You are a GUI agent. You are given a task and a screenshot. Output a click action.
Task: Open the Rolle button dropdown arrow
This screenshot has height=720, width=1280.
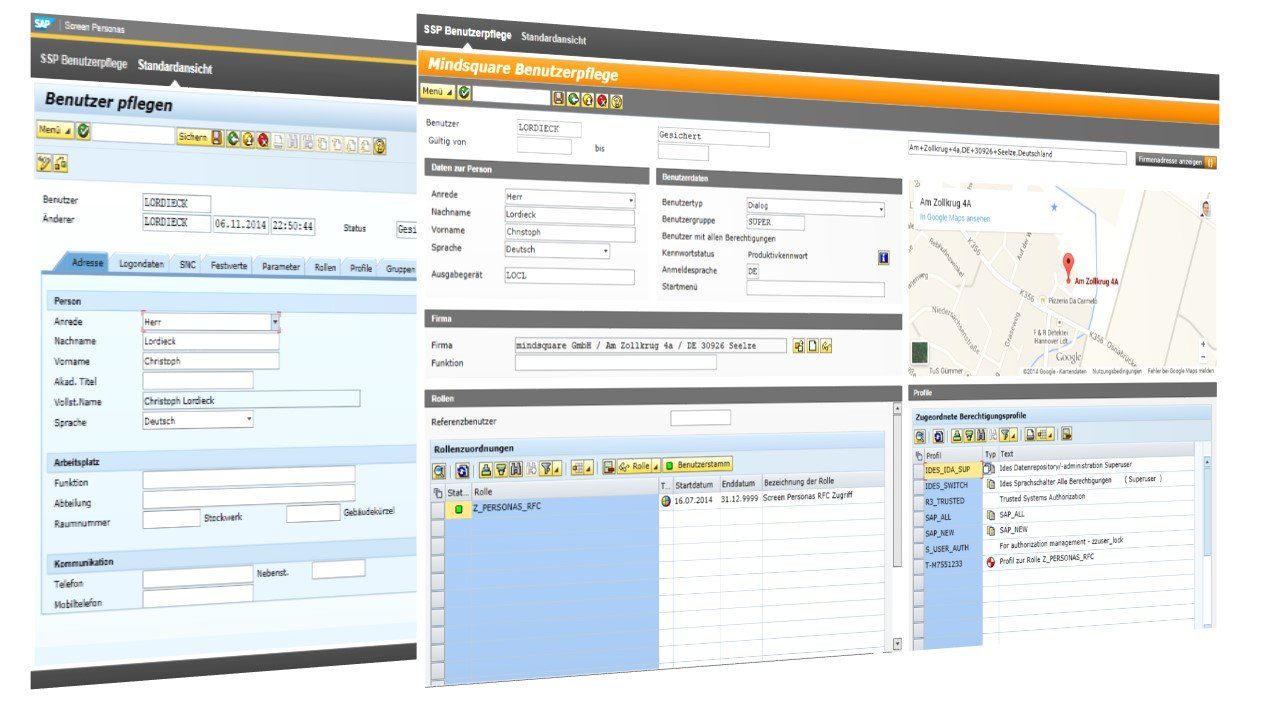point(654,466)
